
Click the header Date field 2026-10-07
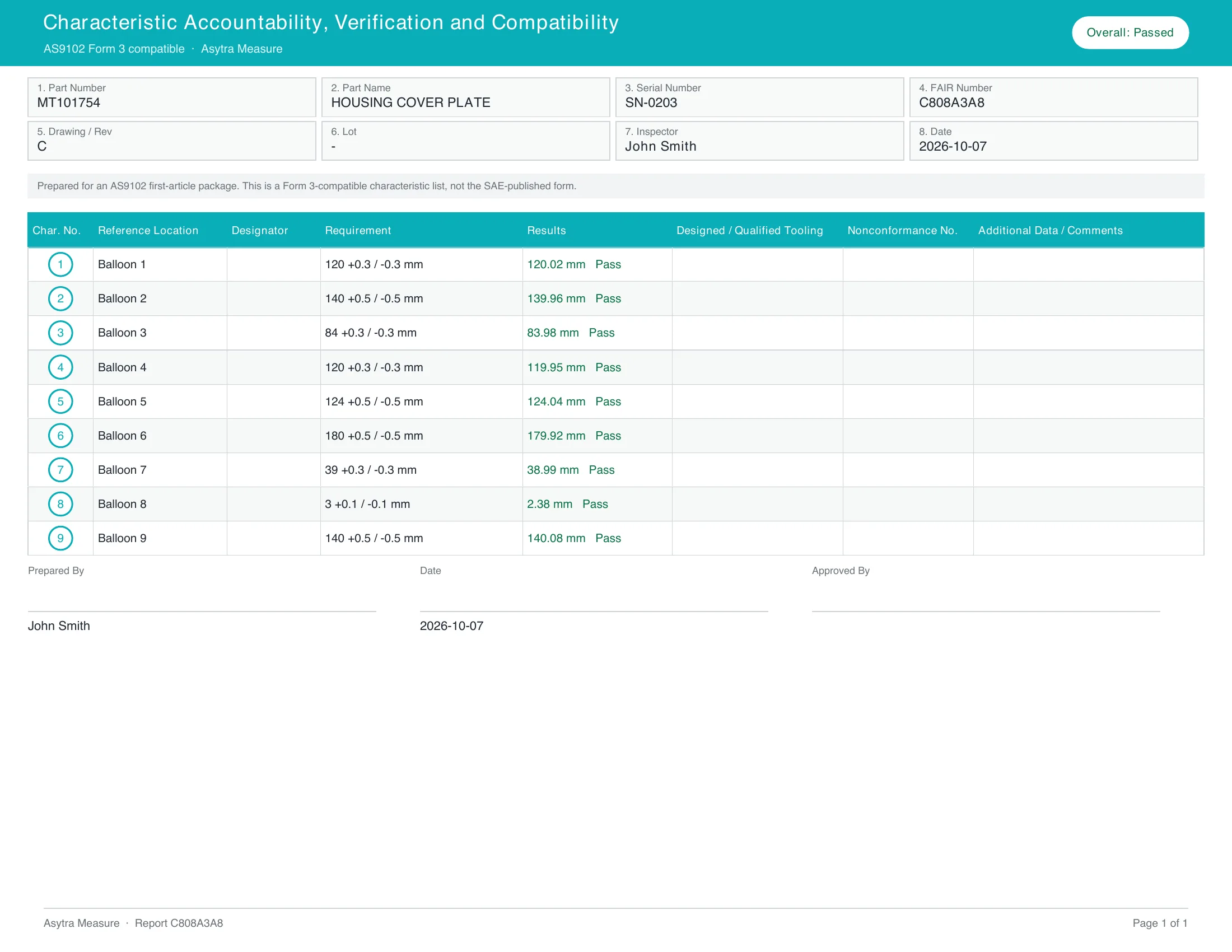(1053, 141)
